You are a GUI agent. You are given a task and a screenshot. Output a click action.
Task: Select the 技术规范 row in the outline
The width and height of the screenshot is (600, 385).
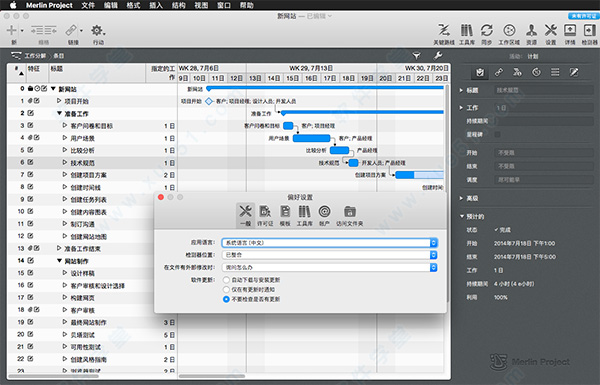[92, 163]
